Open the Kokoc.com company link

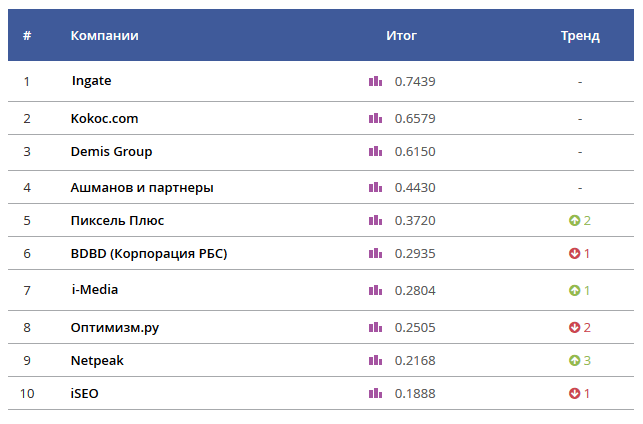(105, 119)
